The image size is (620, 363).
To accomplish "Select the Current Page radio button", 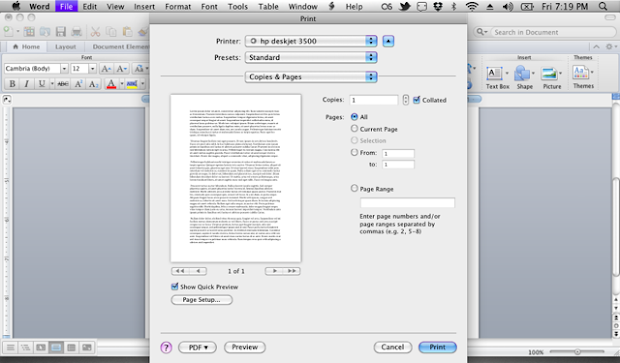I will (354, 129).
